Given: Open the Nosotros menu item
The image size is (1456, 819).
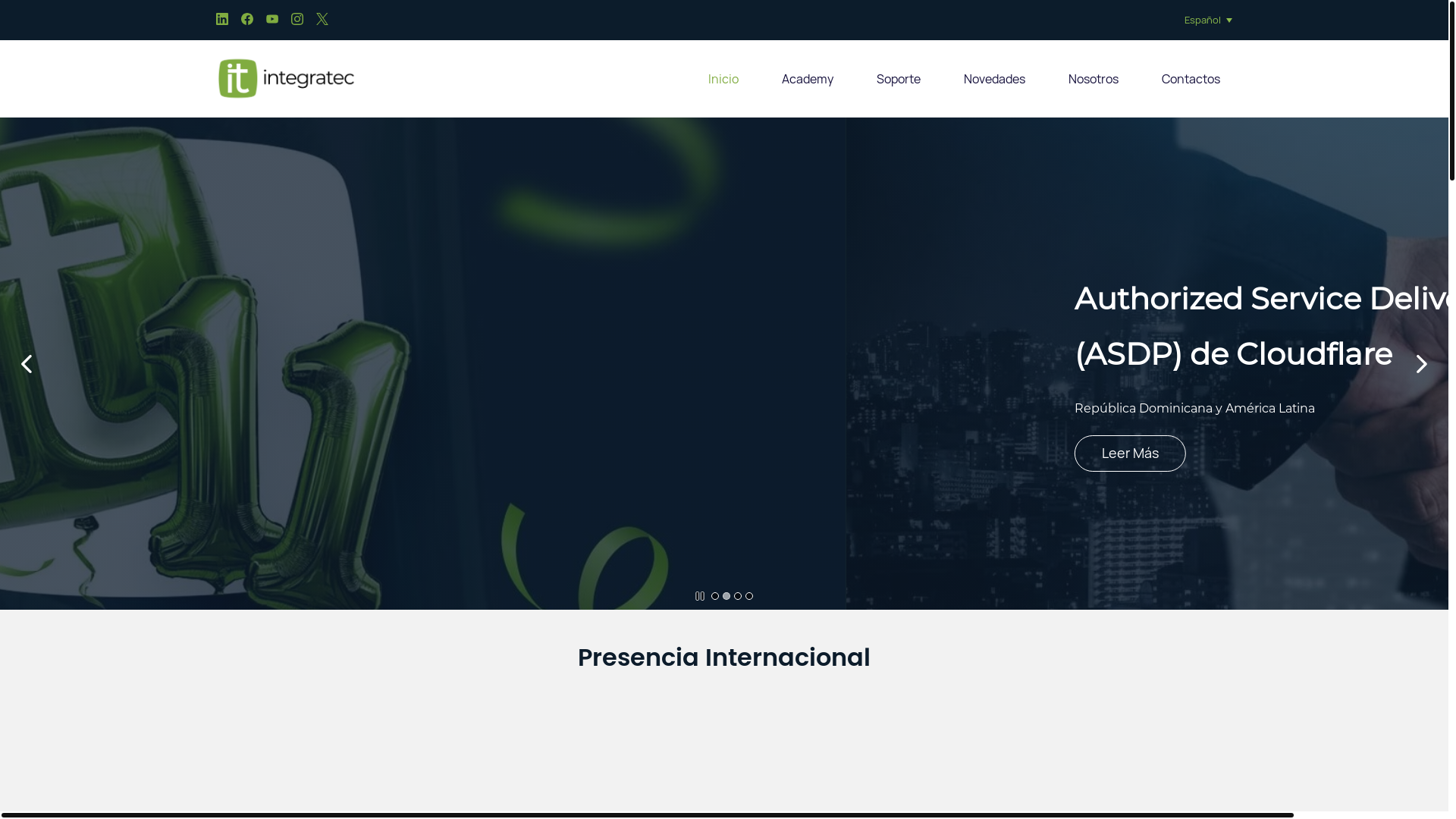Looking at the screenshot, I should tap(1094, 79).
